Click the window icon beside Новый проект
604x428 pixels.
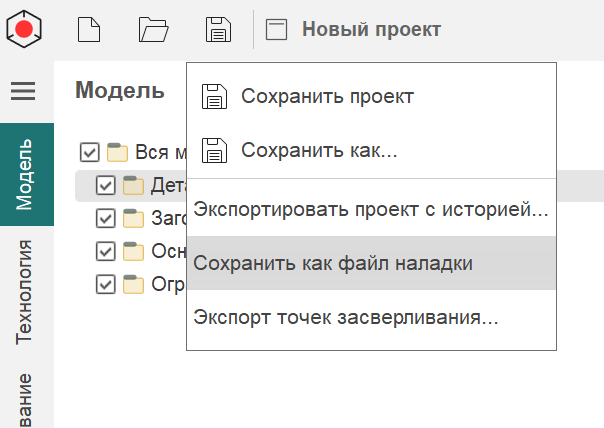pos(277,29)
